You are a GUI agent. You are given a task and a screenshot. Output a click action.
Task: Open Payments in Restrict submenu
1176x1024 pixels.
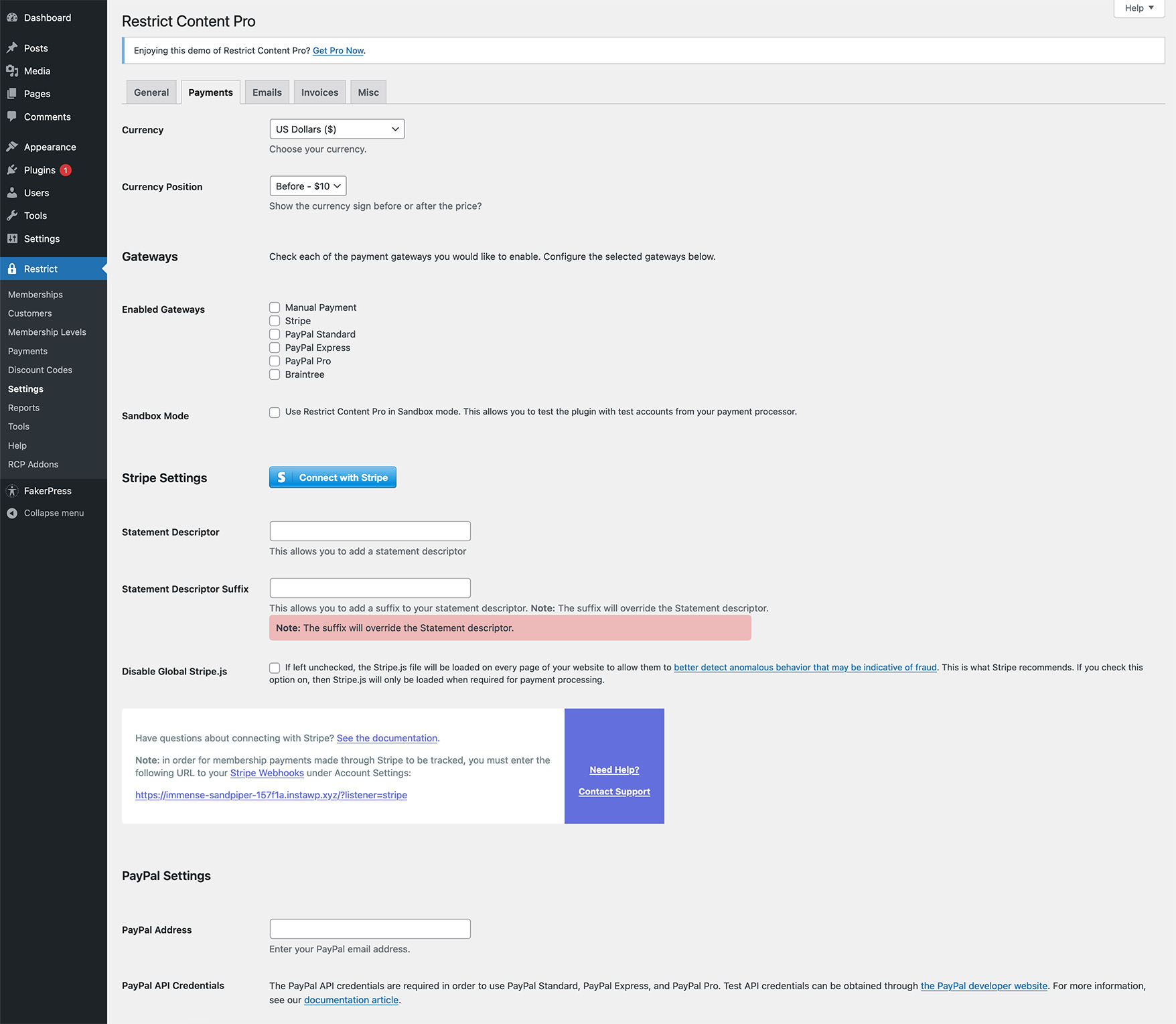(x=27, y=351)
